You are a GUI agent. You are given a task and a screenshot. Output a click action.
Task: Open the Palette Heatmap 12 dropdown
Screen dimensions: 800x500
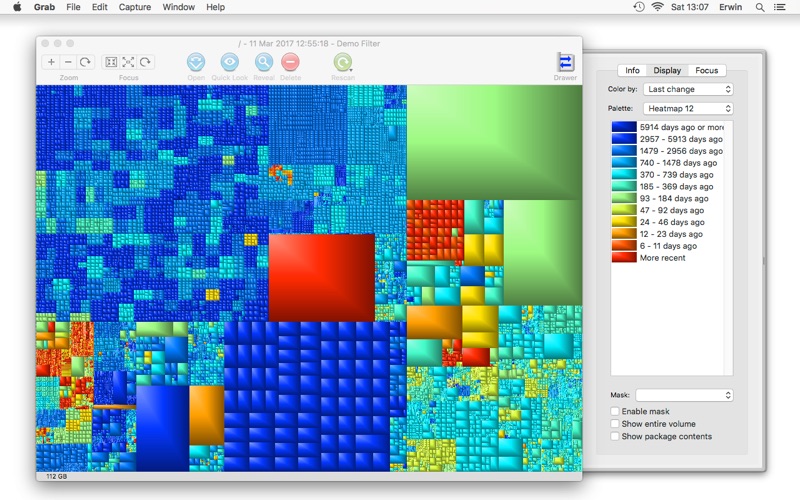[x=688, y=109]
